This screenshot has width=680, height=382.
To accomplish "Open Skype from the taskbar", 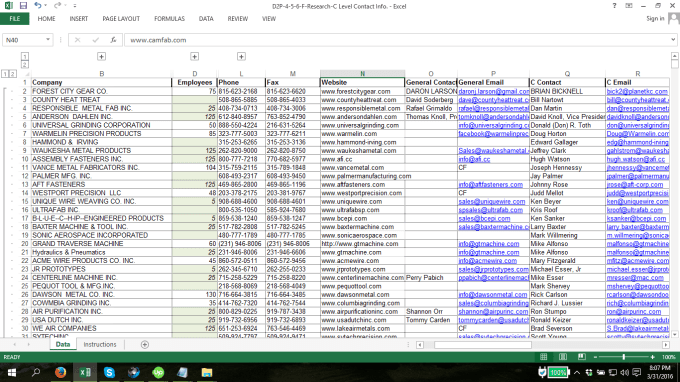I will pyautogui.click(x=109, y=372).
